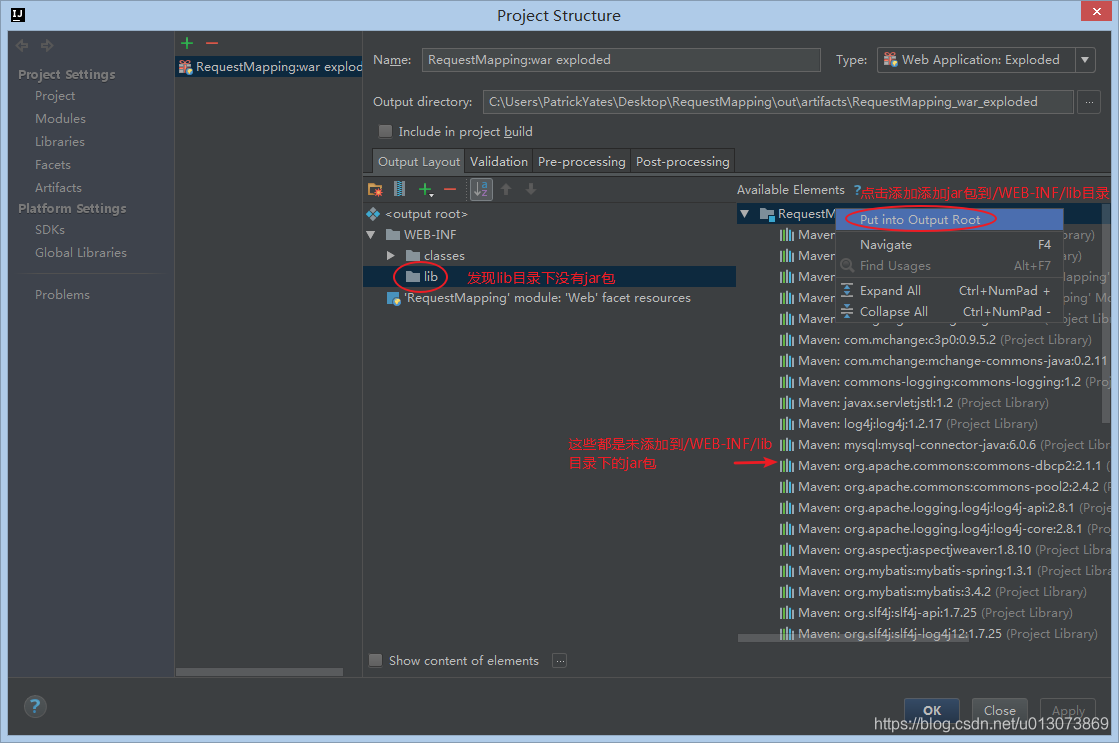
Task: Enable the Include in project build checkbox
Action: (x=385, y=131)
